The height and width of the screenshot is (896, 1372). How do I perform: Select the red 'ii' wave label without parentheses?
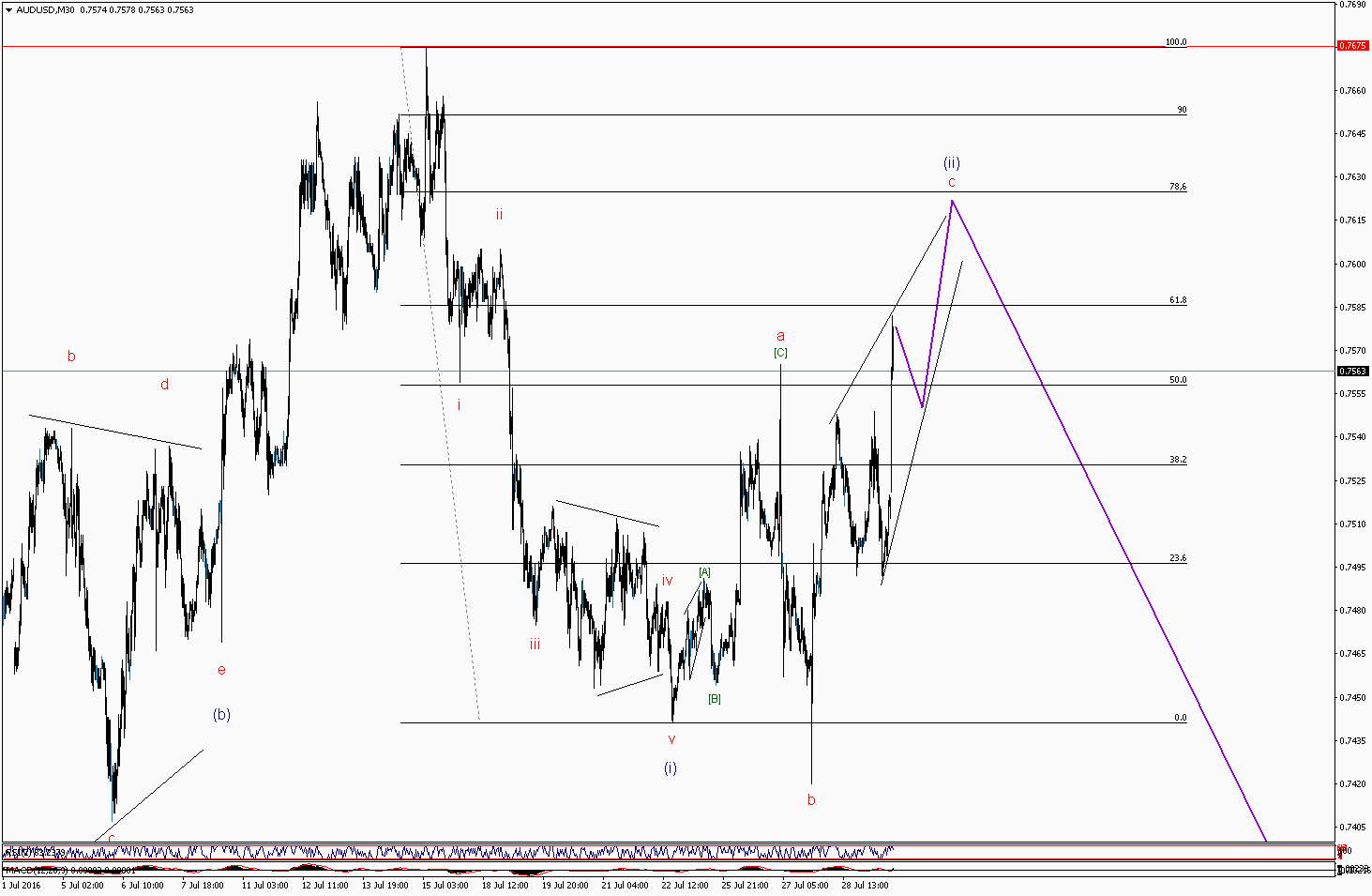500,214
